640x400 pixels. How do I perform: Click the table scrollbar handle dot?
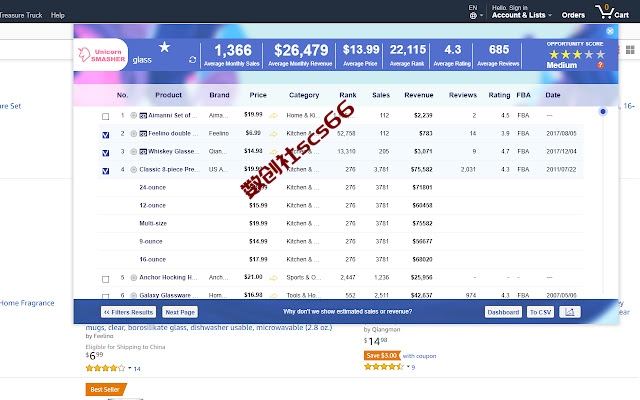(x=603, y=111)
